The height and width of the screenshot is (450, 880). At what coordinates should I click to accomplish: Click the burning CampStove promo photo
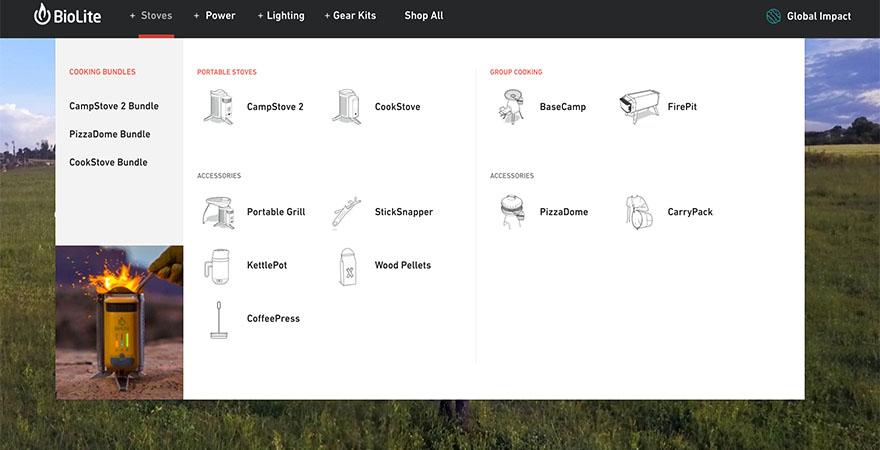(119, 323)
